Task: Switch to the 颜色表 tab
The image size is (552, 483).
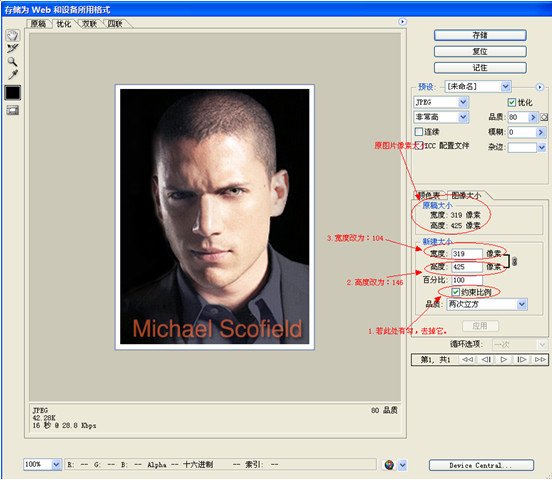Action: click(429, 195)
